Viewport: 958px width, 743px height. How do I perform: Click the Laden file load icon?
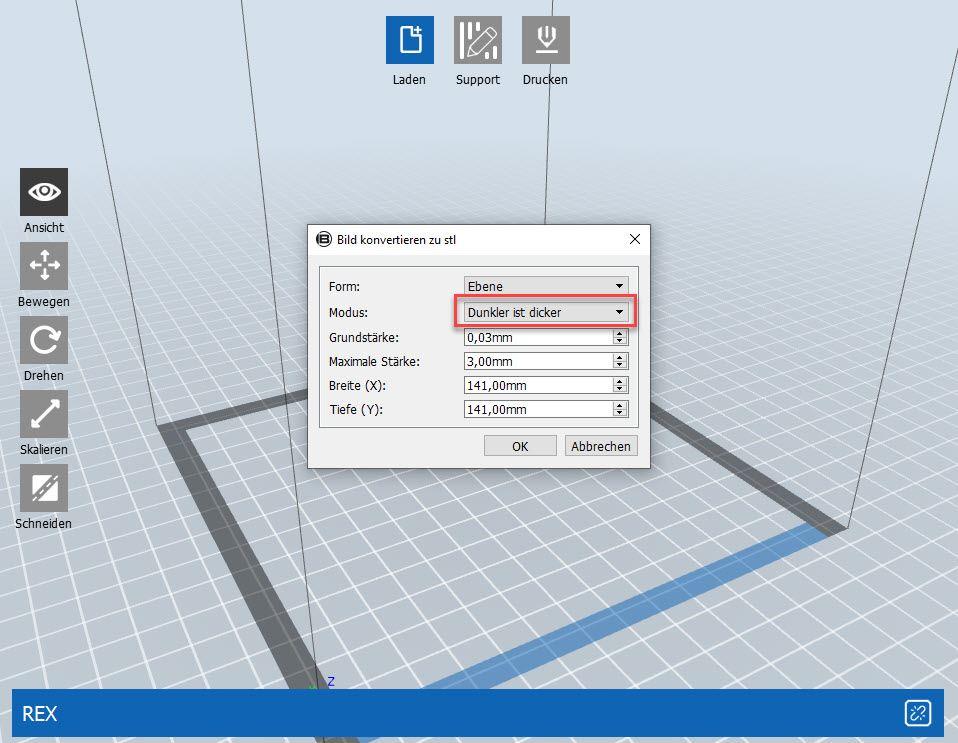(x=410, y=41)
